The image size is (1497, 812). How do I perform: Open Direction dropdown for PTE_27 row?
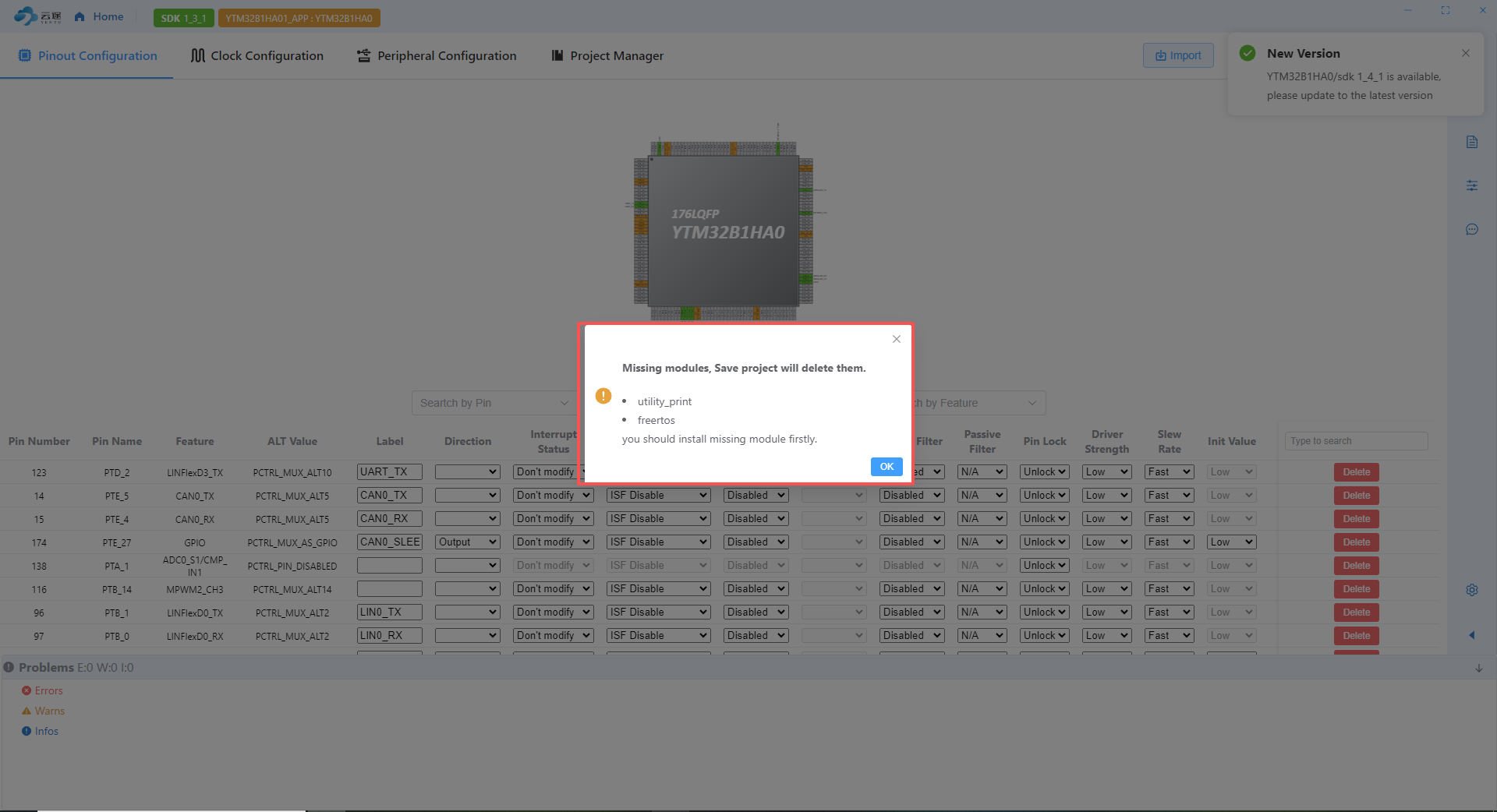pos(468,542)
